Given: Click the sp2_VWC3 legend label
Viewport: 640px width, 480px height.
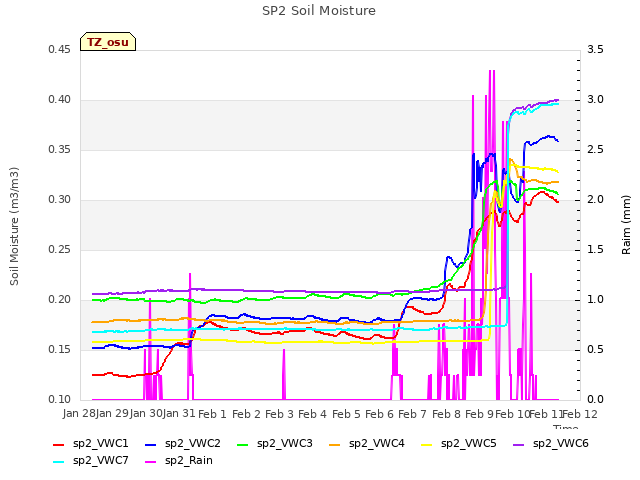Looking at the screenshot, I should [x=284, y=443].
